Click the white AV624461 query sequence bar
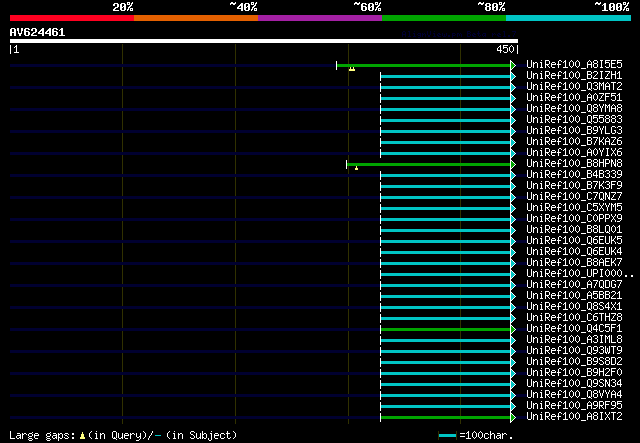The height and width of the screenshot is (443, 640). (264, 41)
